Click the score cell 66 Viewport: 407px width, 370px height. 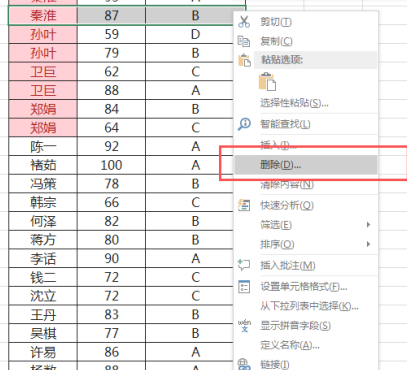point(111,202)
